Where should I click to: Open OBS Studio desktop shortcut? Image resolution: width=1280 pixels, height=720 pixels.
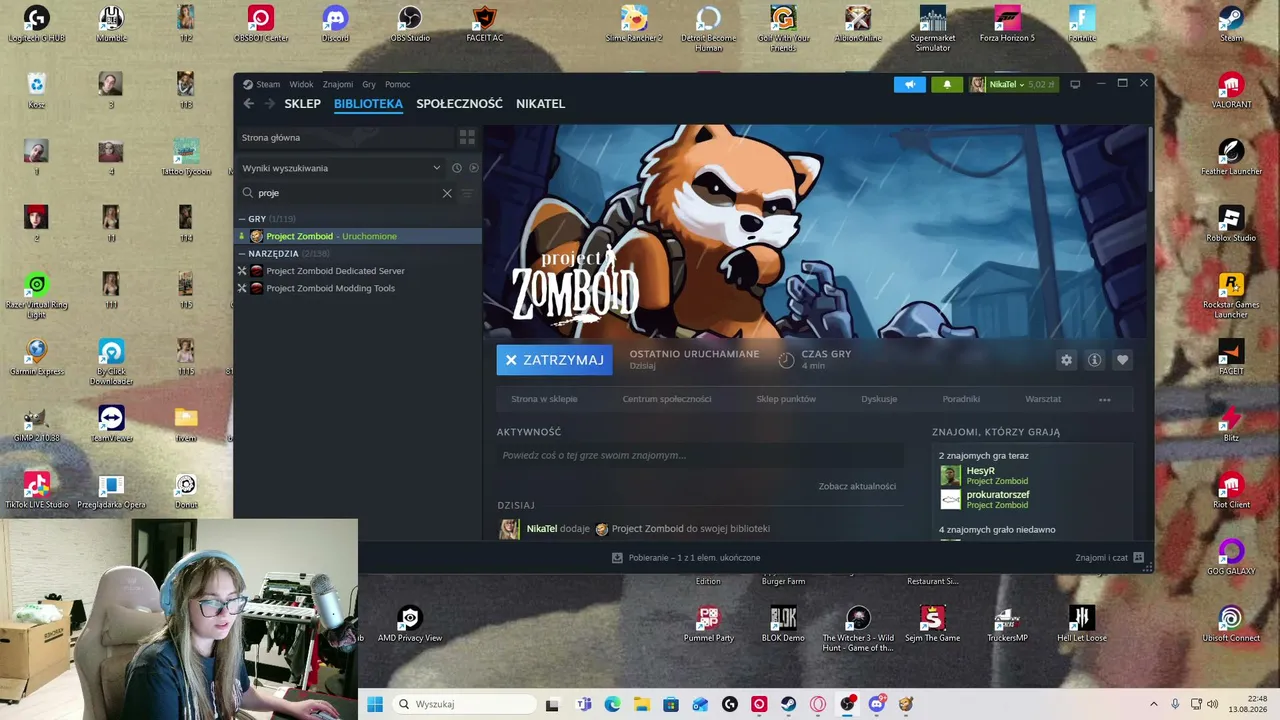click(x=410, y=24)
